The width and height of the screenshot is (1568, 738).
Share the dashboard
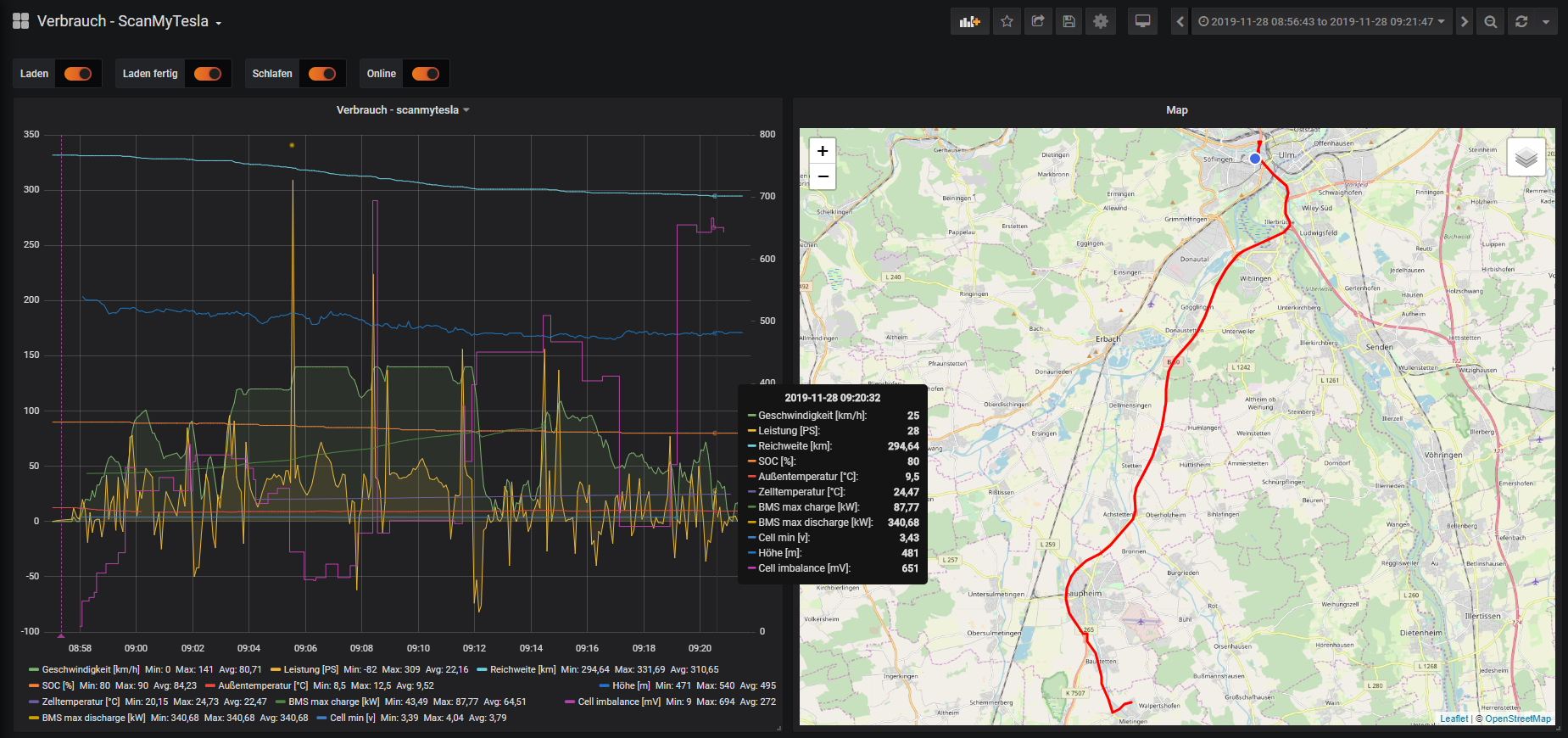pyautogui.click(x=1038, y=21)
